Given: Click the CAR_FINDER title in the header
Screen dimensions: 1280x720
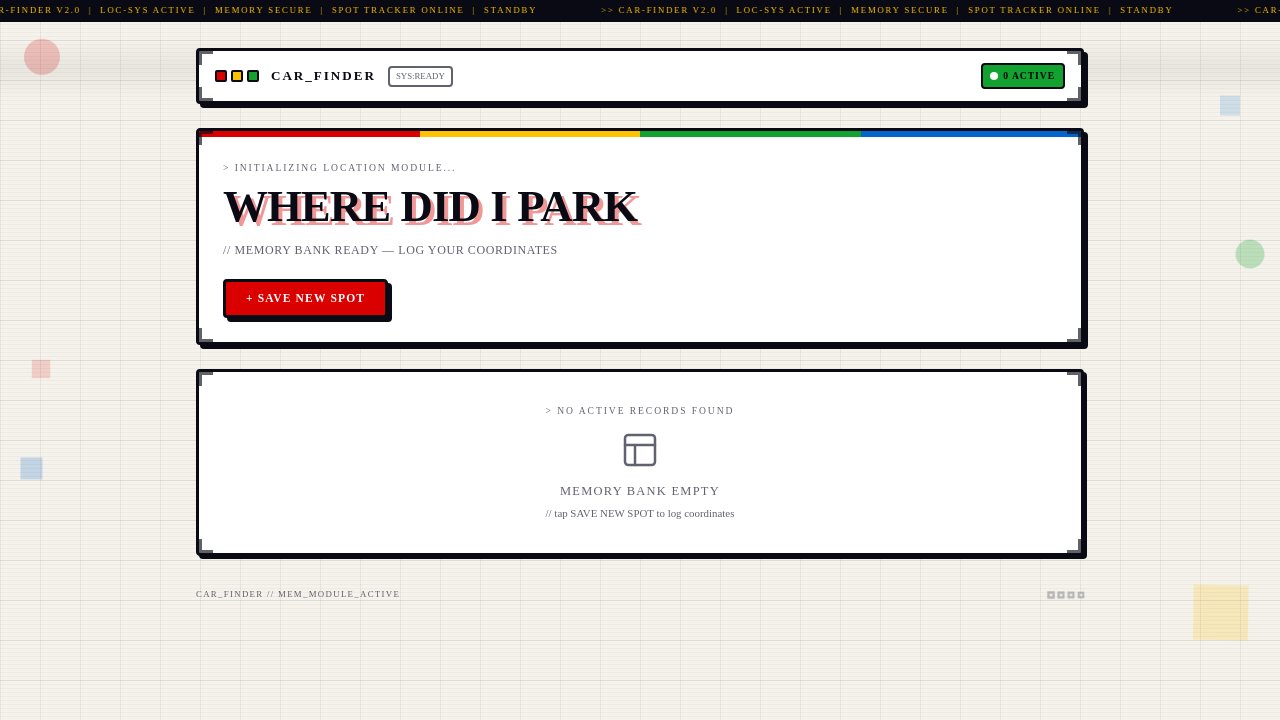Looking at the screenshot, I should point(323,76).
